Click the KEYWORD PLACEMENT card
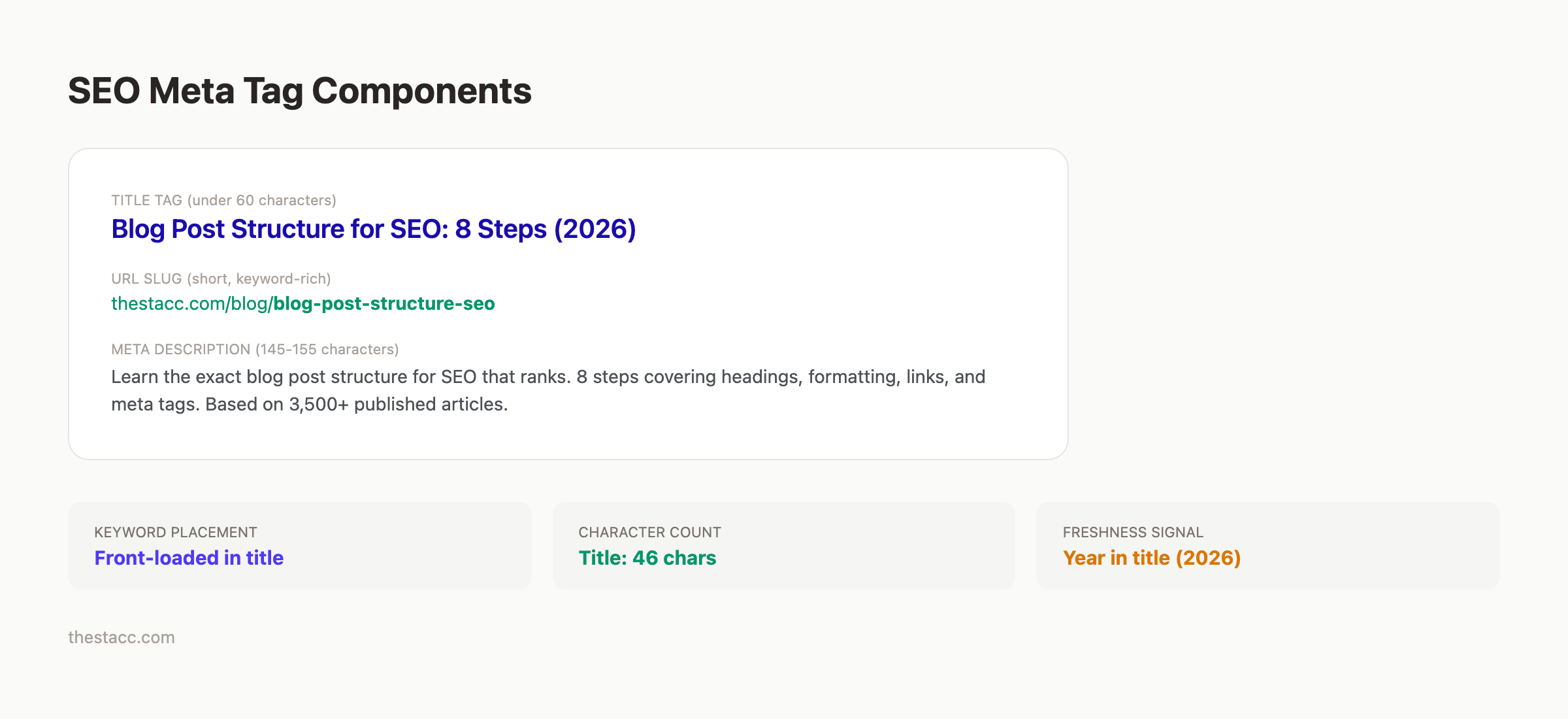 tap(300, 545)
